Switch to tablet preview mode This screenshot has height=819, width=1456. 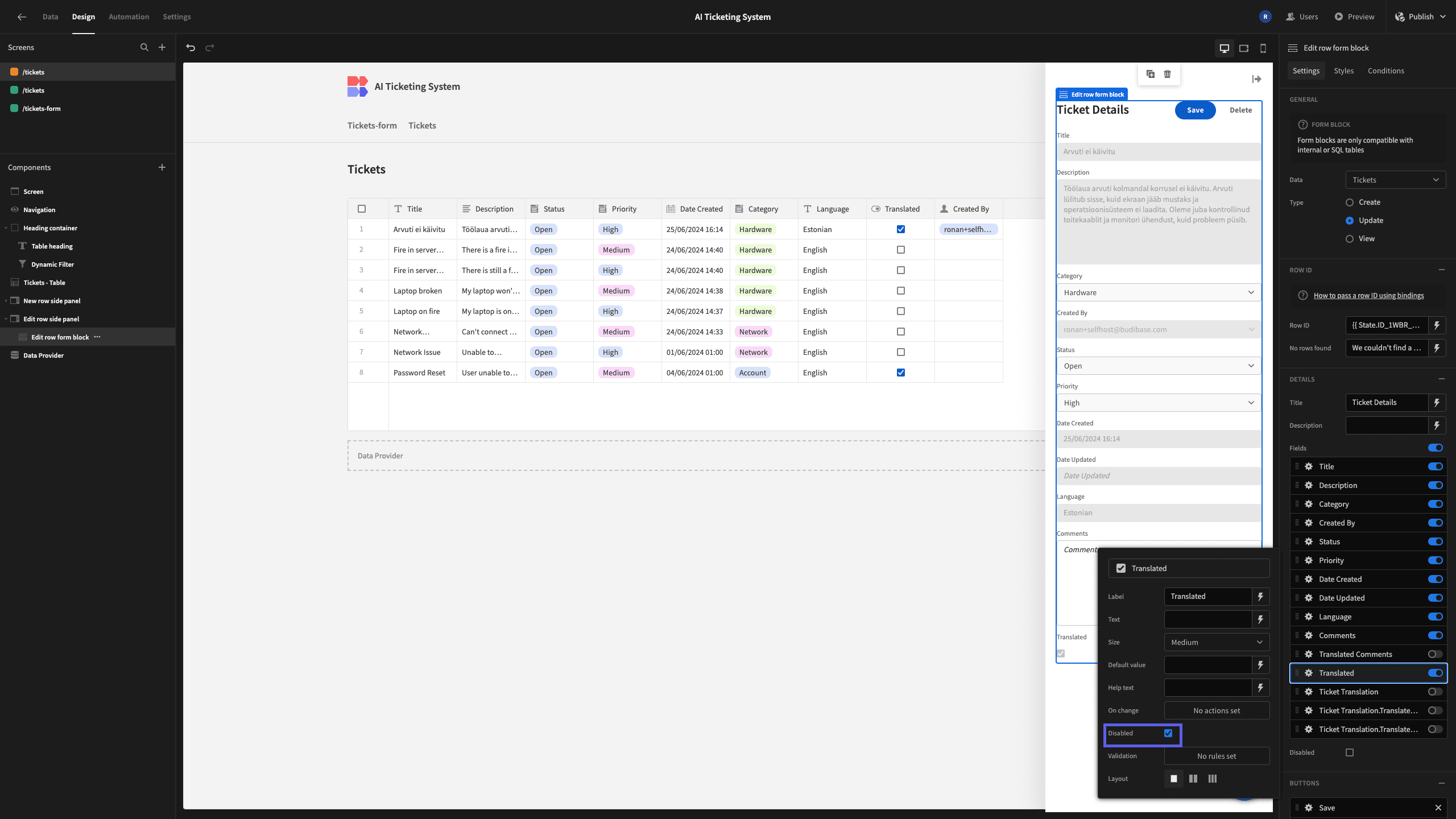pyautogui.click(x=1244, y=48)
